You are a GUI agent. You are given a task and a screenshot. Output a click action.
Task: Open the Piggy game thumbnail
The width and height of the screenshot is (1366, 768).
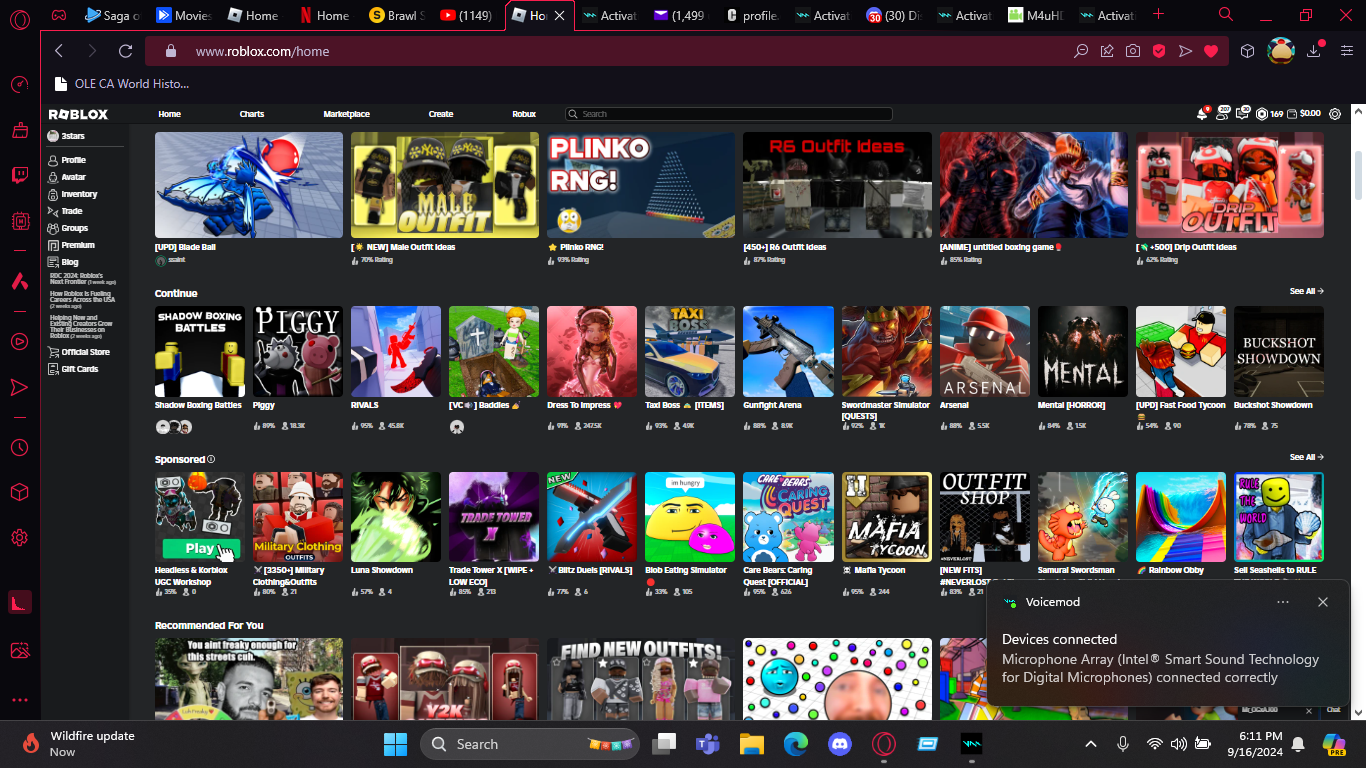[298, 352]
